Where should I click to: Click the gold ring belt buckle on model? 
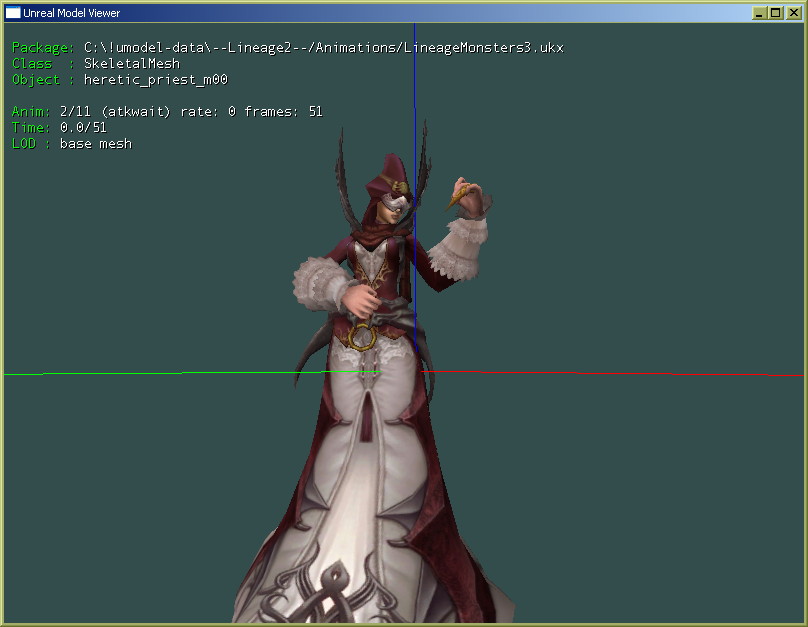pos(362,337)
